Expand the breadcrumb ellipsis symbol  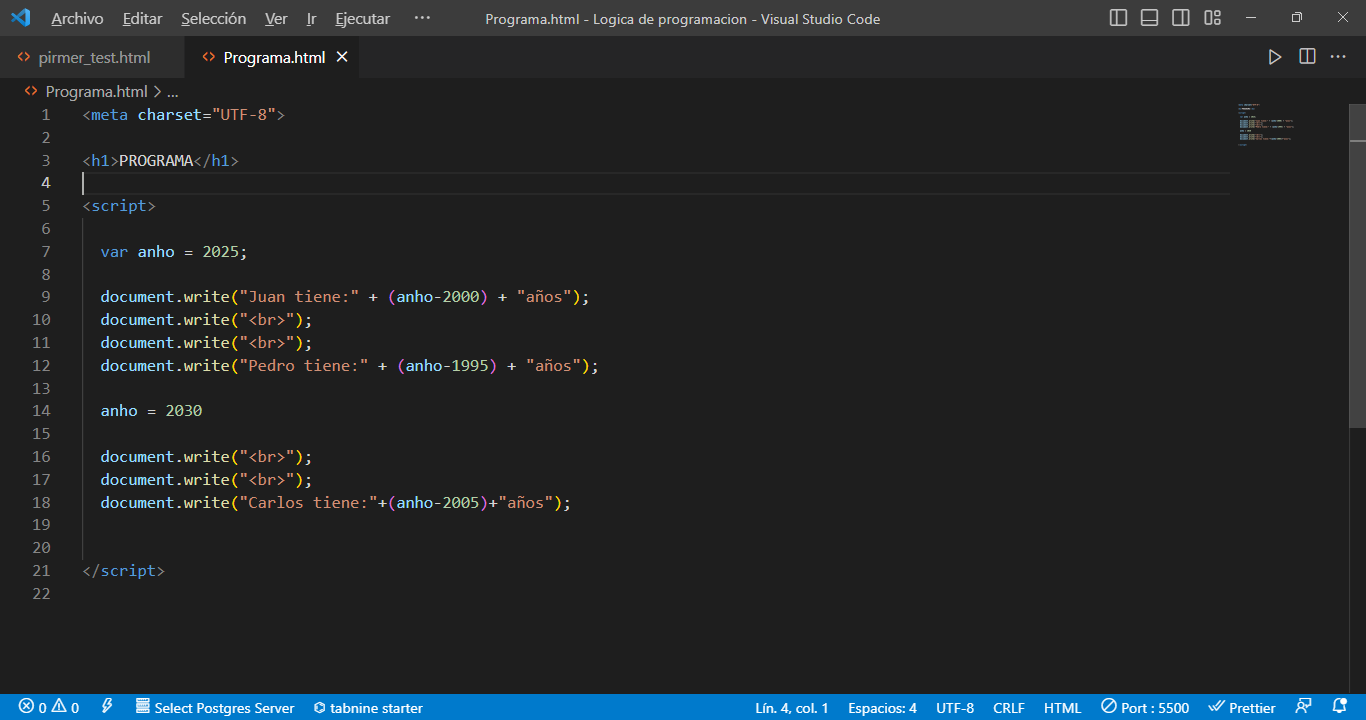[x=172, y=91]
